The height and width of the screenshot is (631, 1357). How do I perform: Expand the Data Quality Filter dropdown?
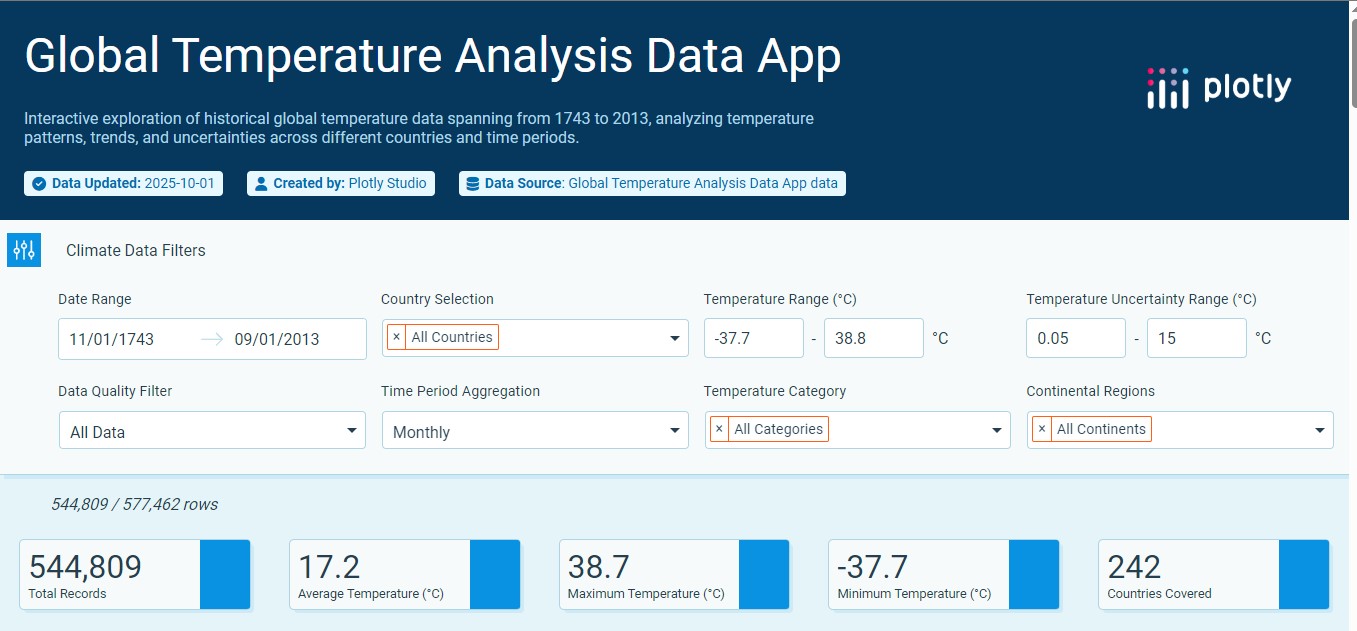(x=351, y=431)
